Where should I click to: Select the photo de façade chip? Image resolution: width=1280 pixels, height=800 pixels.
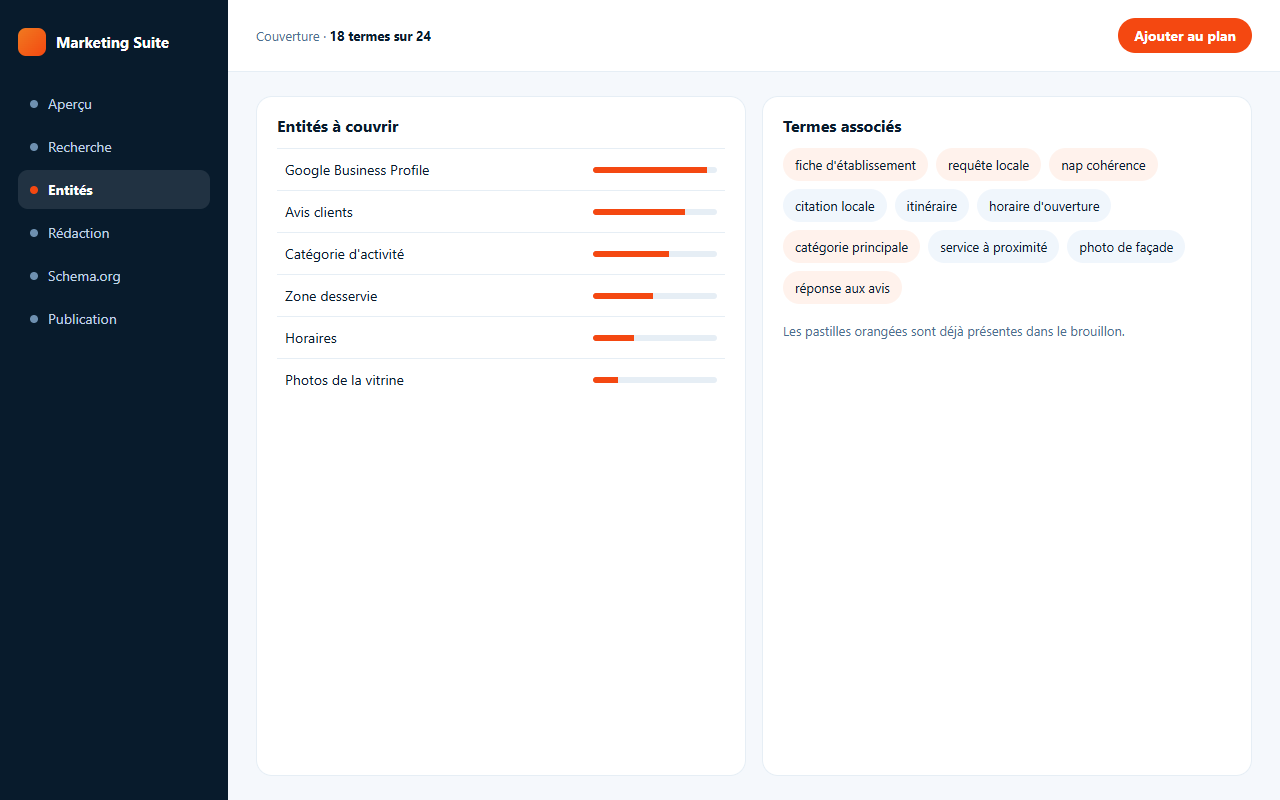[1126, 247]
